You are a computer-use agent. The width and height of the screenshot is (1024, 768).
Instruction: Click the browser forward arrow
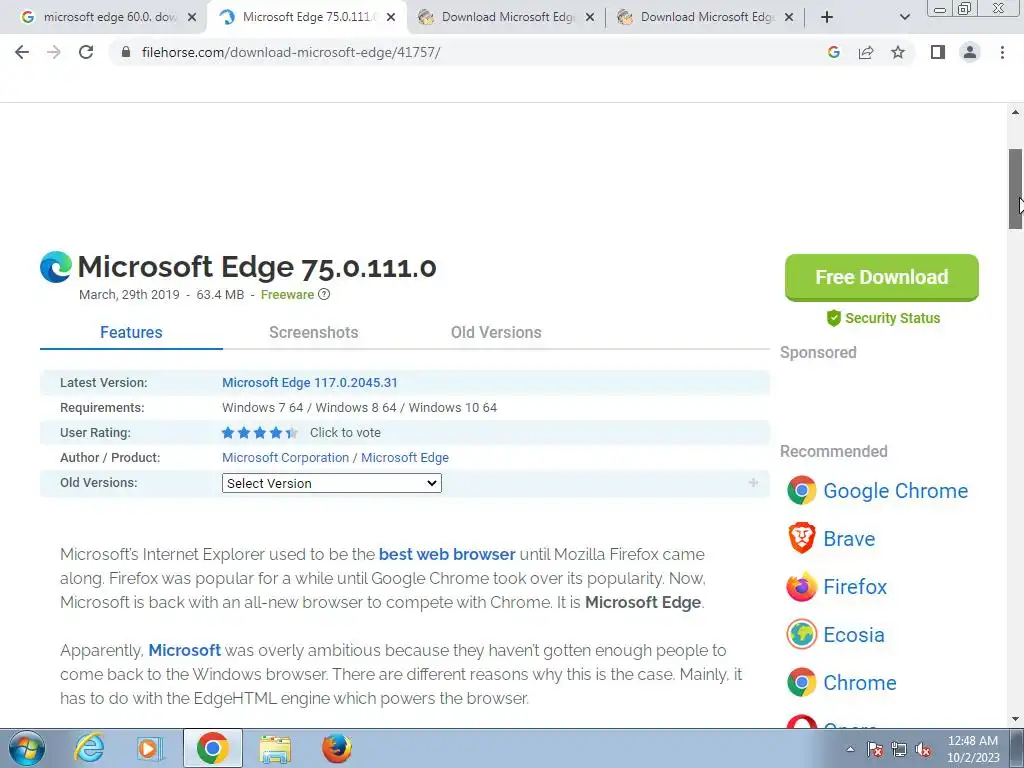click(54, 52)
